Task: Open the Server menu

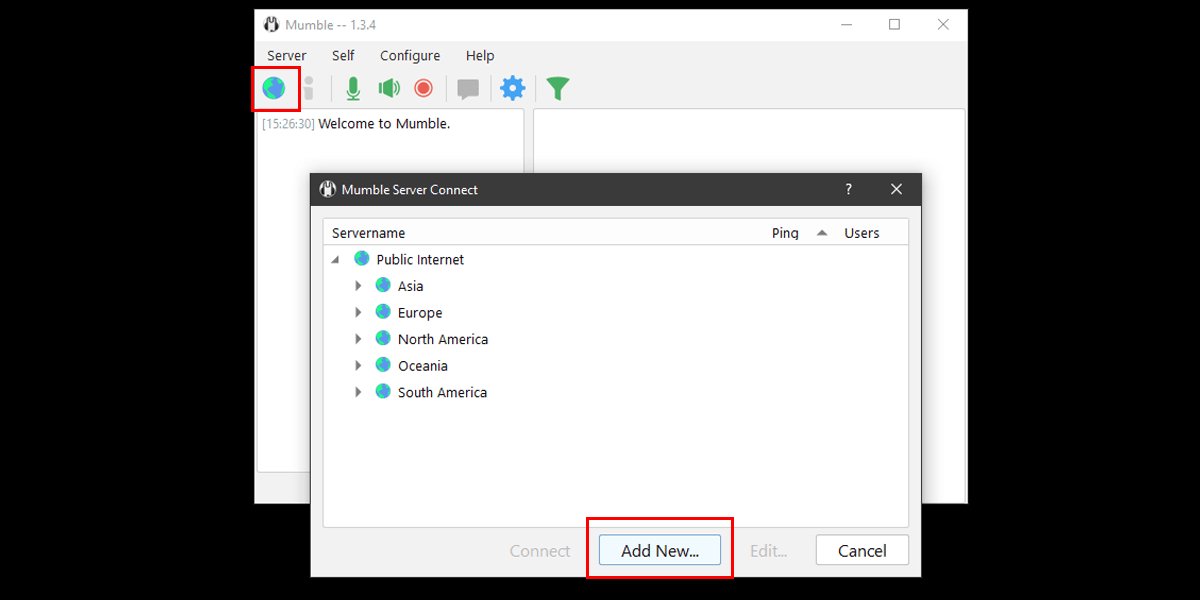Action: point(287,56)
